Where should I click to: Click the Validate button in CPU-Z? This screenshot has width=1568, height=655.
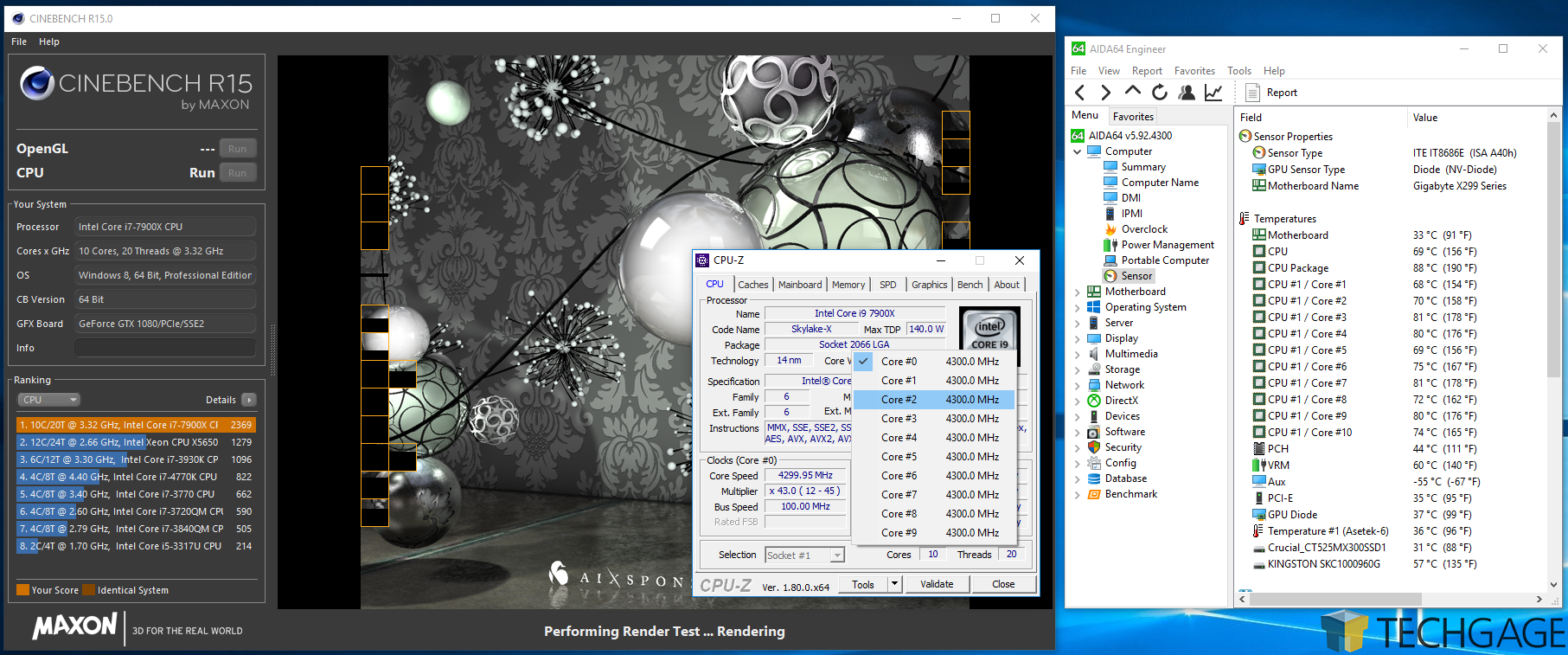point(937,584)
